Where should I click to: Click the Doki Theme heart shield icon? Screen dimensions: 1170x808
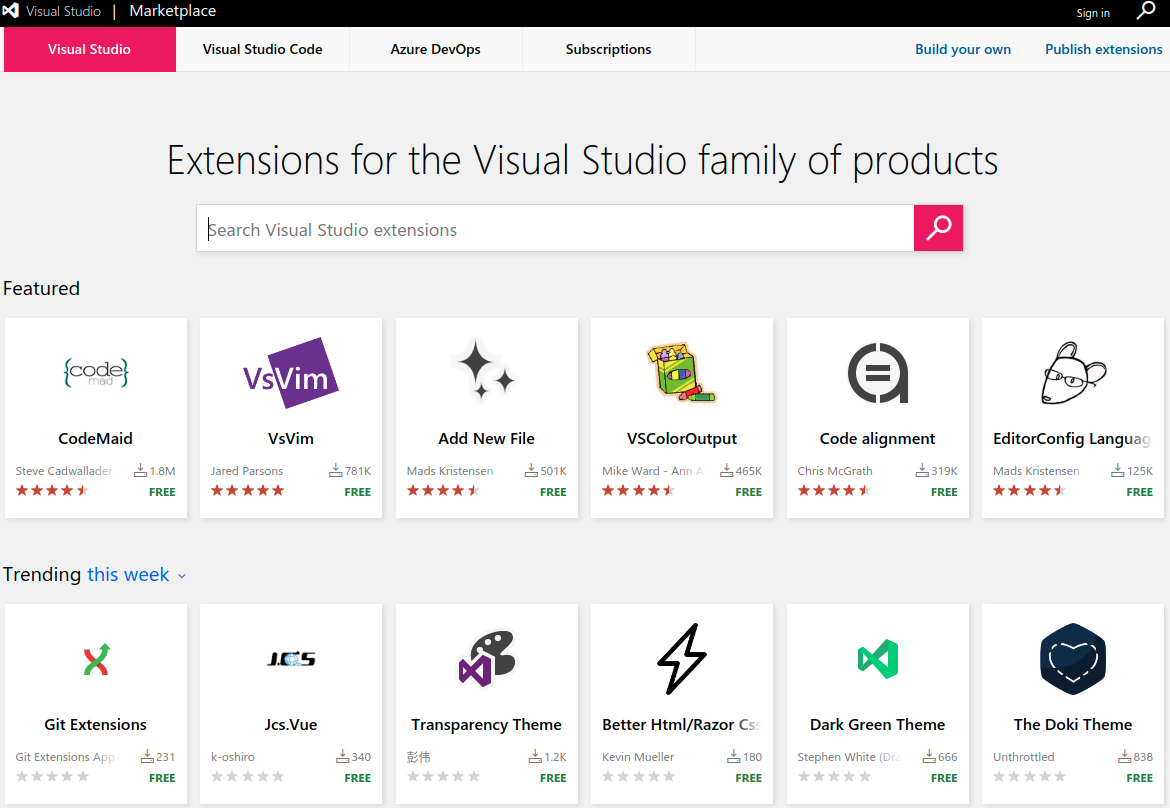tap(1072, 658)
